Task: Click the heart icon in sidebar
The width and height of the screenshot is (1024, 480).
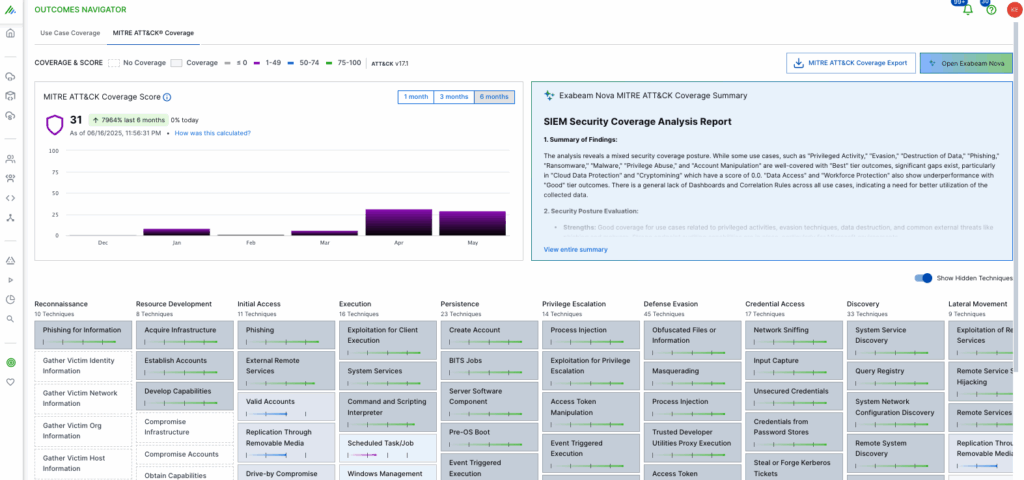Action: pyautogui.click(x=10, y=382)
